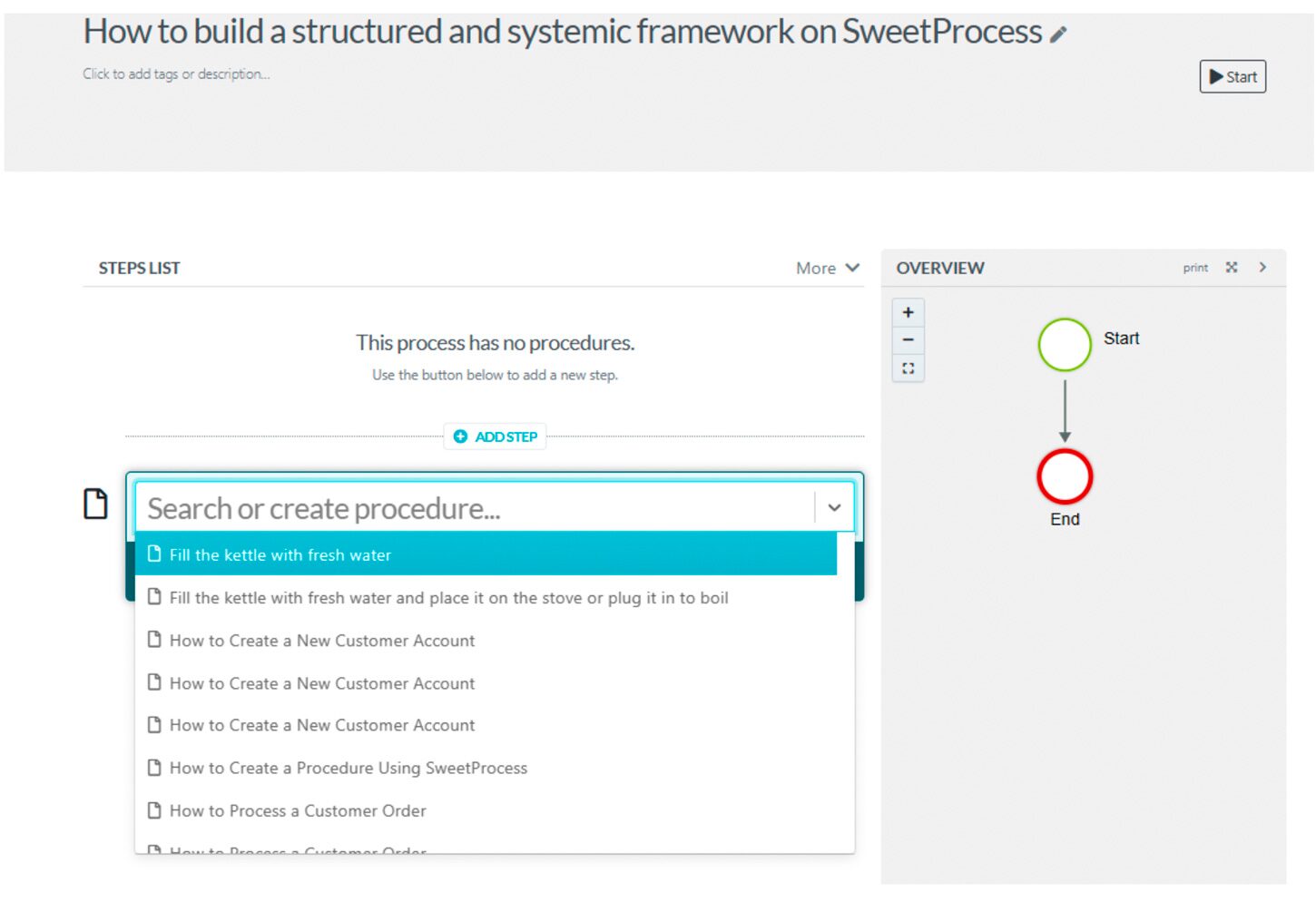Click the document icon beside 'How to Create a Procedure Using SweetProcess'
Viewport: 1316px width, 902px height.
153,767
